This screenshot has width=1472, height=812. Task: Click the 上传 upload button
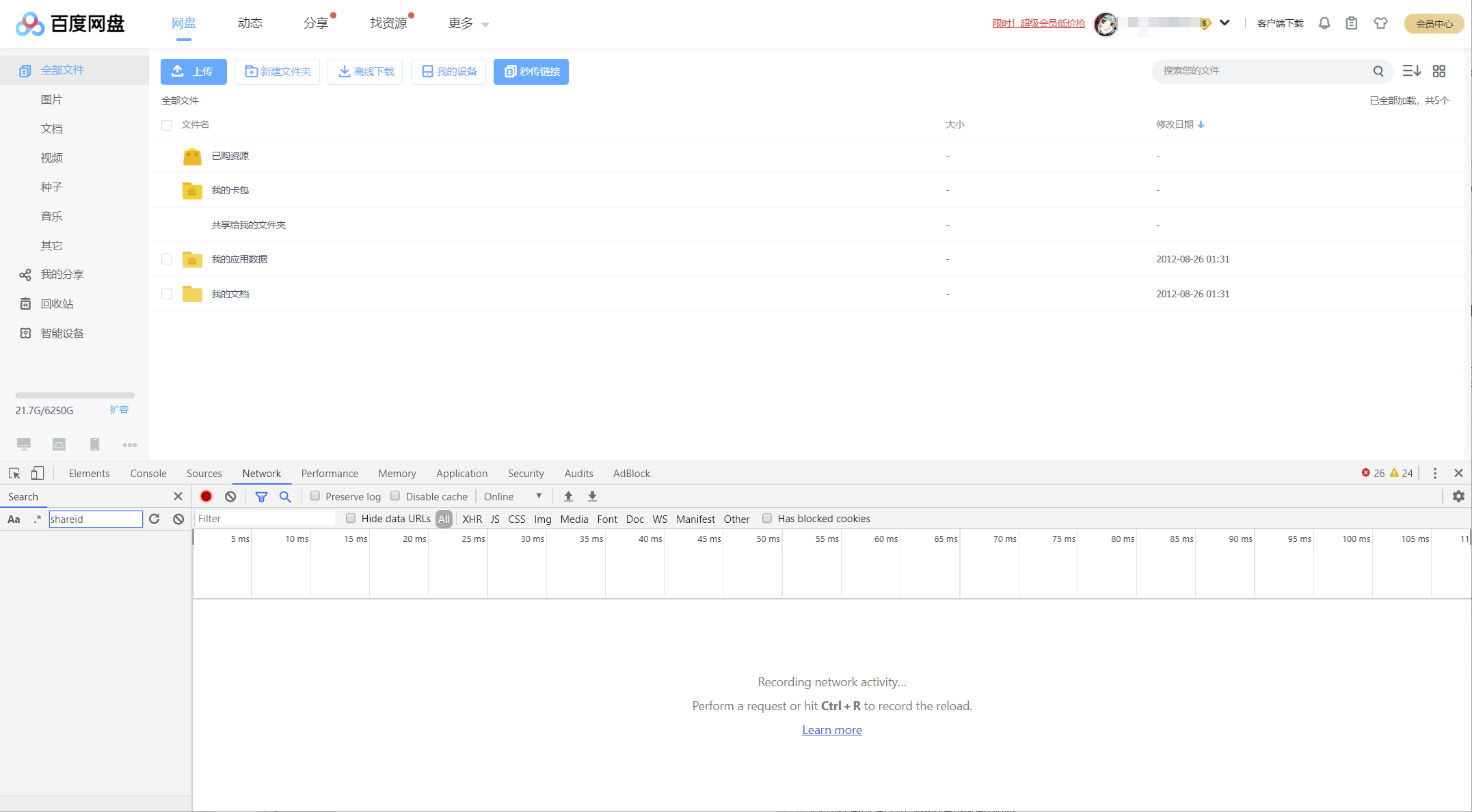tap(193, 71)
